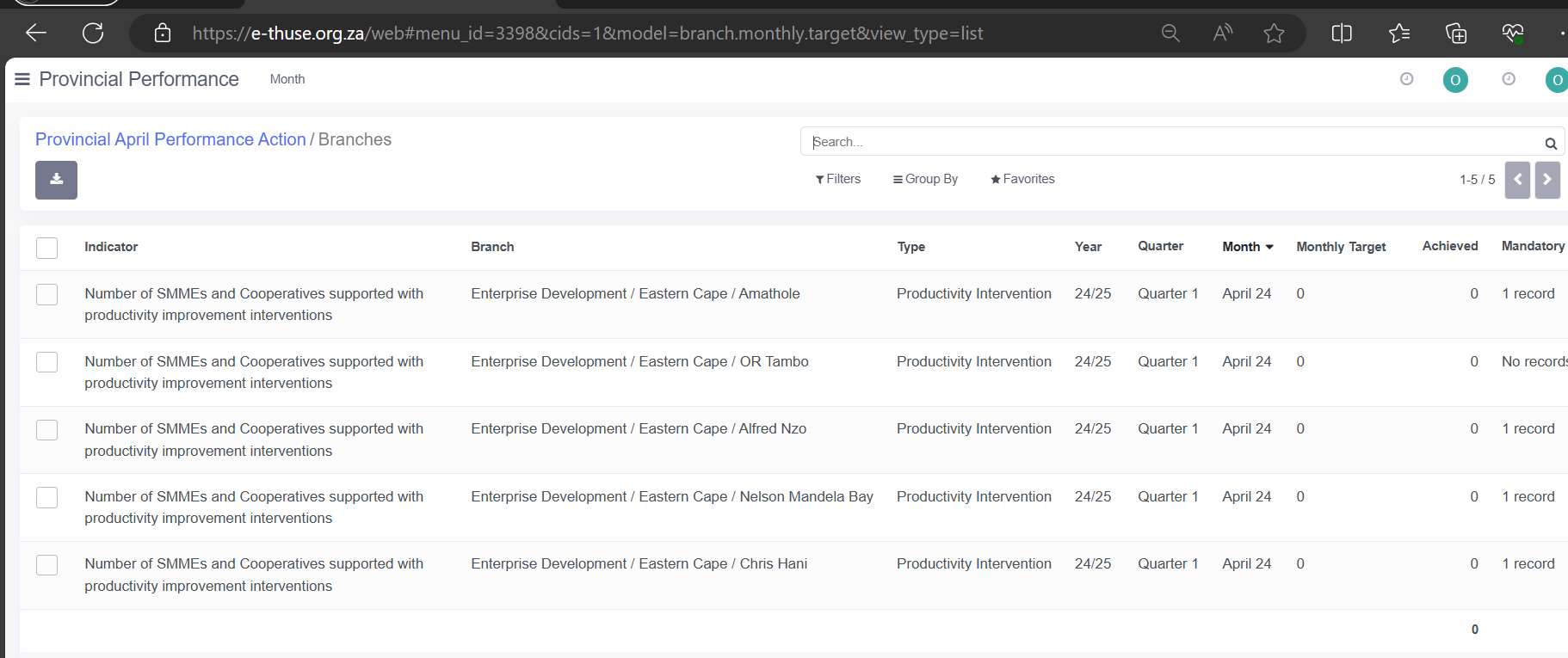This screenshot has height=658, width=1568.
Task: Click the export download icon button
Action: [x=56, y=180]
